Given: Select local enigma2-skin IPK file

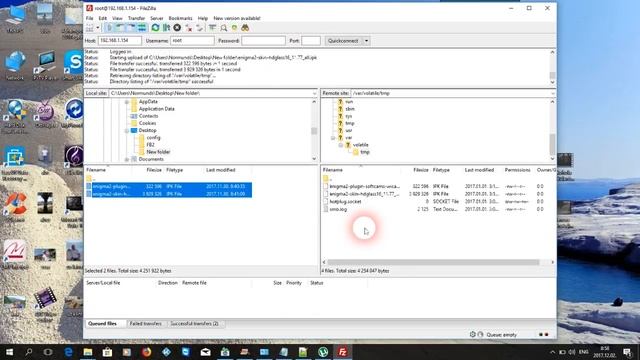Looking at the screenshot, I should coord(169,194).
